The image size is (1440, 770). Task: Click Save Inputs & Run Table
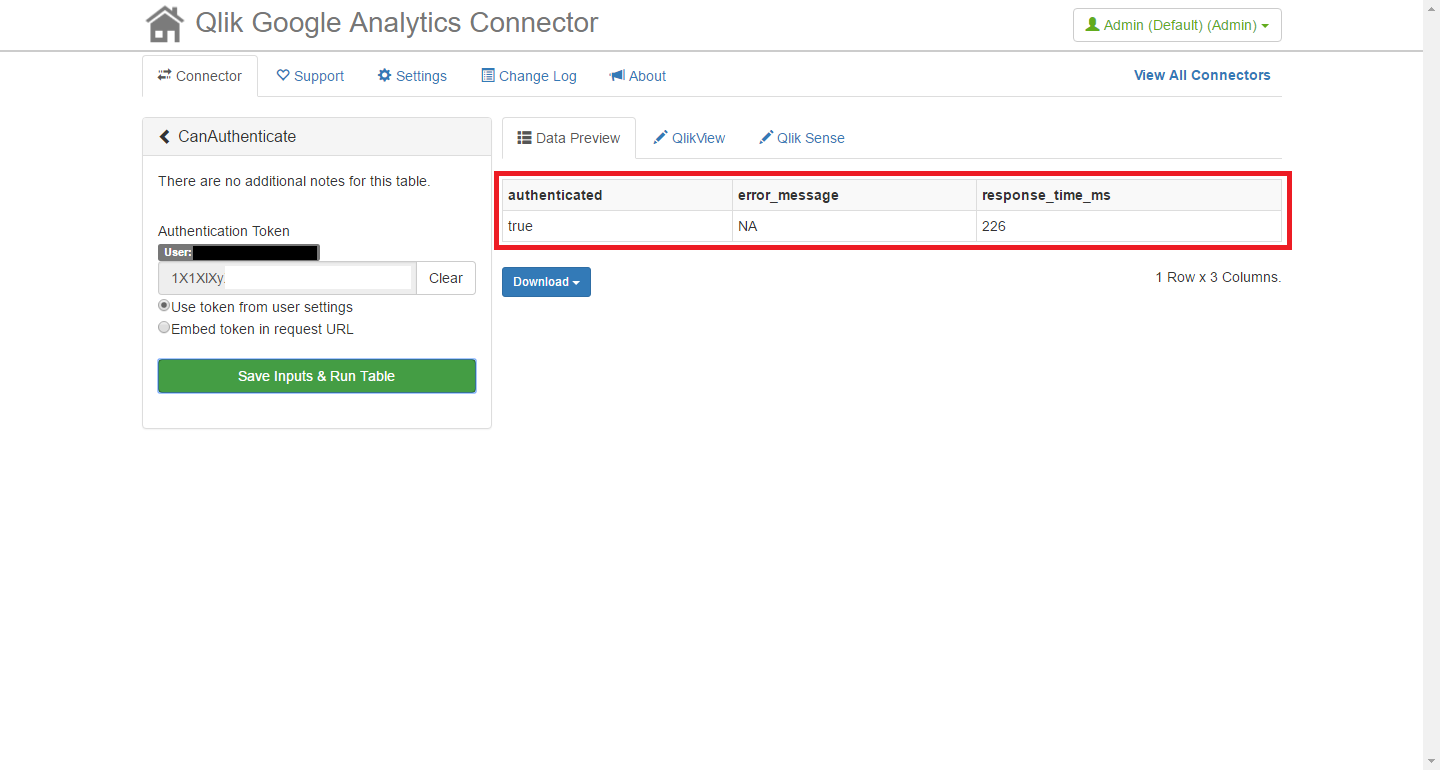point(317,376)
